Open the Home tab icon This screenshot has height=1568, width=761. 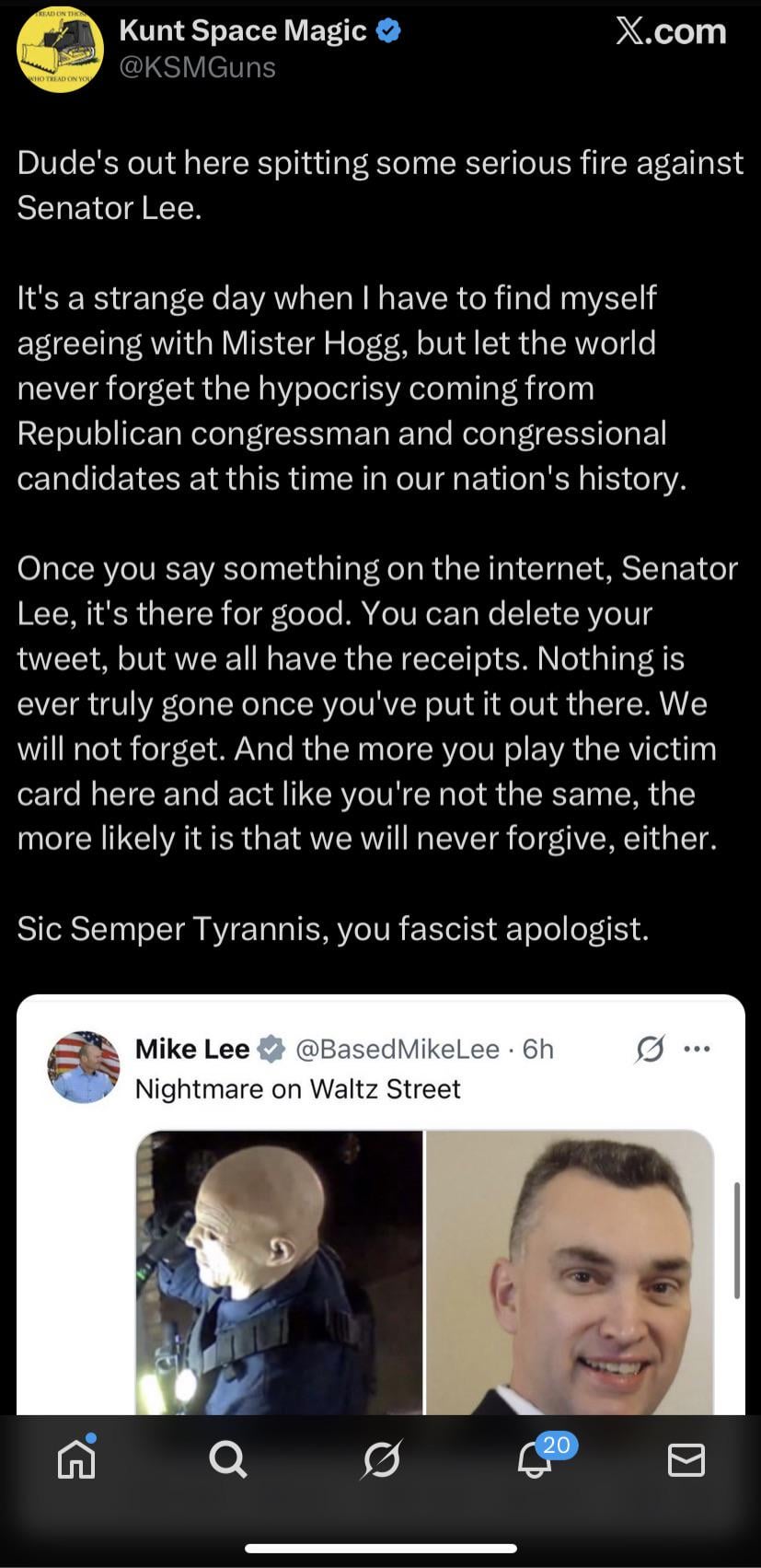click(76, 1459)
